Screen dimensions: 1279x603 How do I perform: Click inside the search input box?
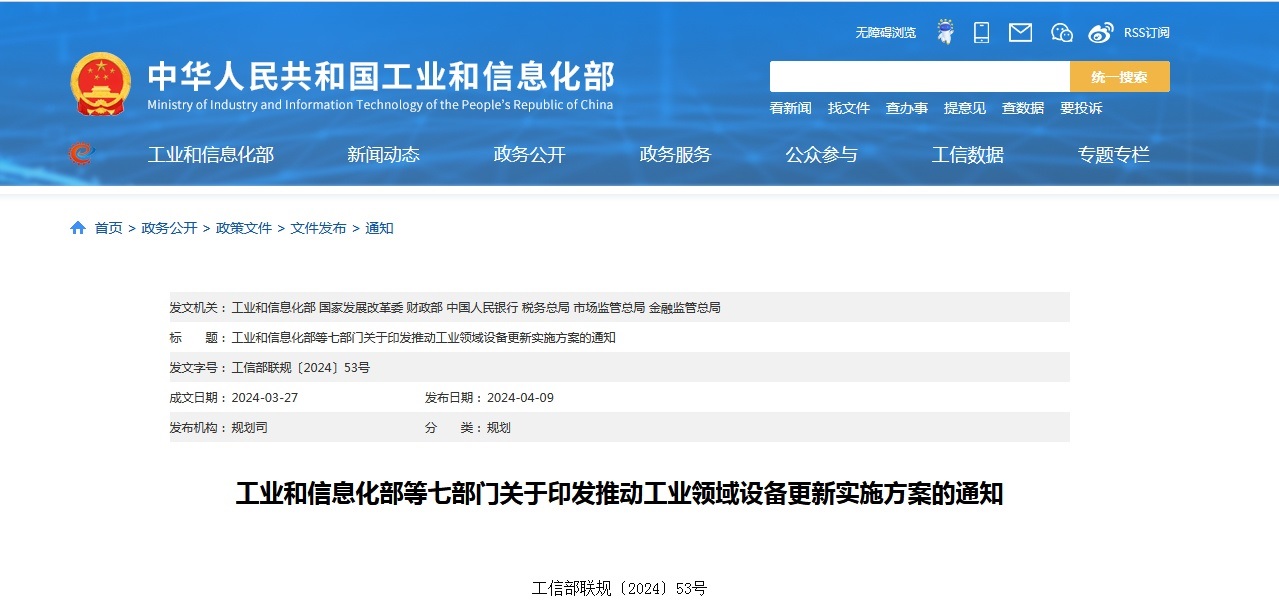919,77
